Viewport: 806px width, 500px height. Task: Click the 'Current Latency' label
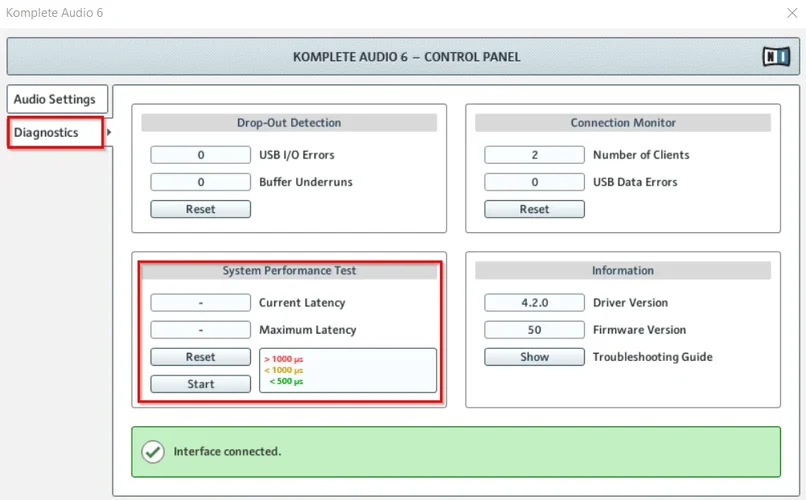[302, 303]
